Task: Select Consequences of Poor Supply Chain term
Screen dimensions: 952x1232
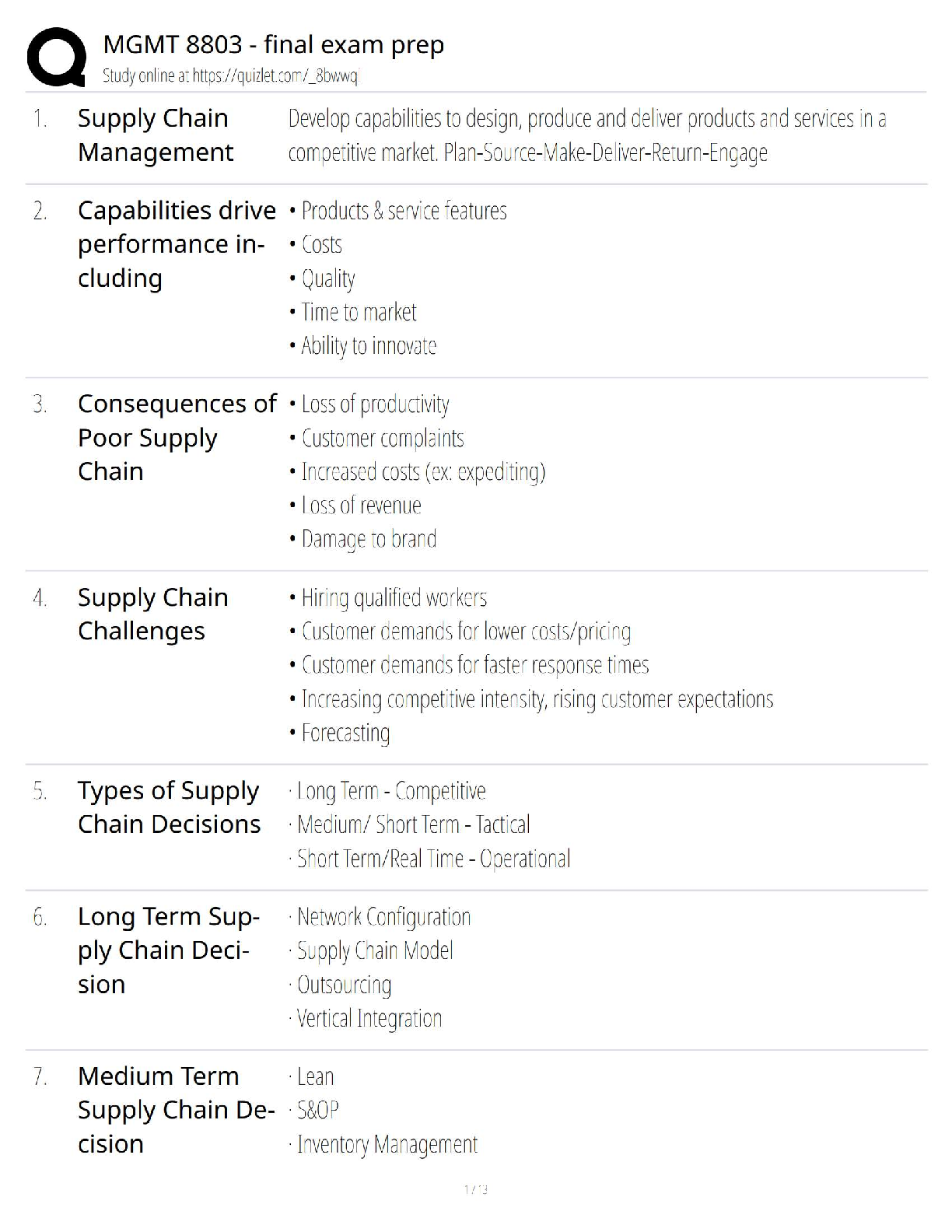Action: tap(177, 438)
